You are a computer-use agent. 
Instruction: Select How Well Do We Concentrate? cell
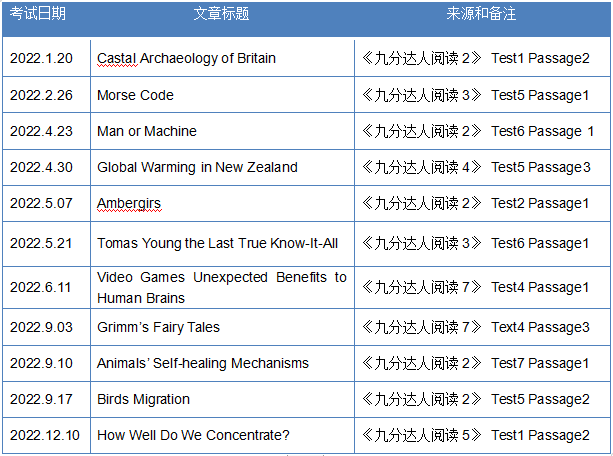click(222, 435)
